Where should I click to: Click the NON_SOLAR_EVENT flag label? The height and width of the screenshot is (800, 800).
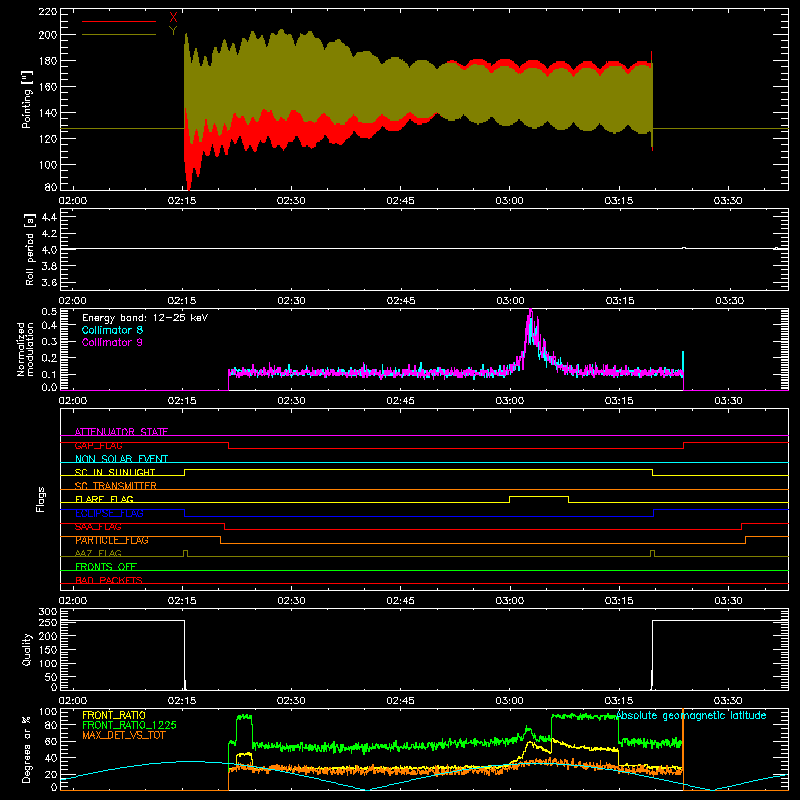pos(121,459)
